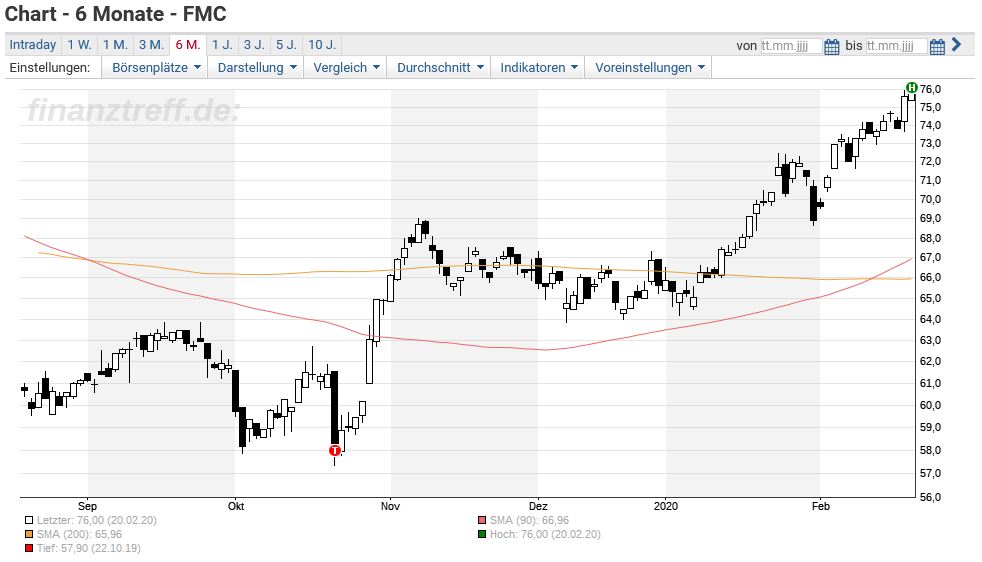Open the 'von' date calendar picker
Image resolution: width=982 pixels, height=562 pixels.
pos(831,46)
